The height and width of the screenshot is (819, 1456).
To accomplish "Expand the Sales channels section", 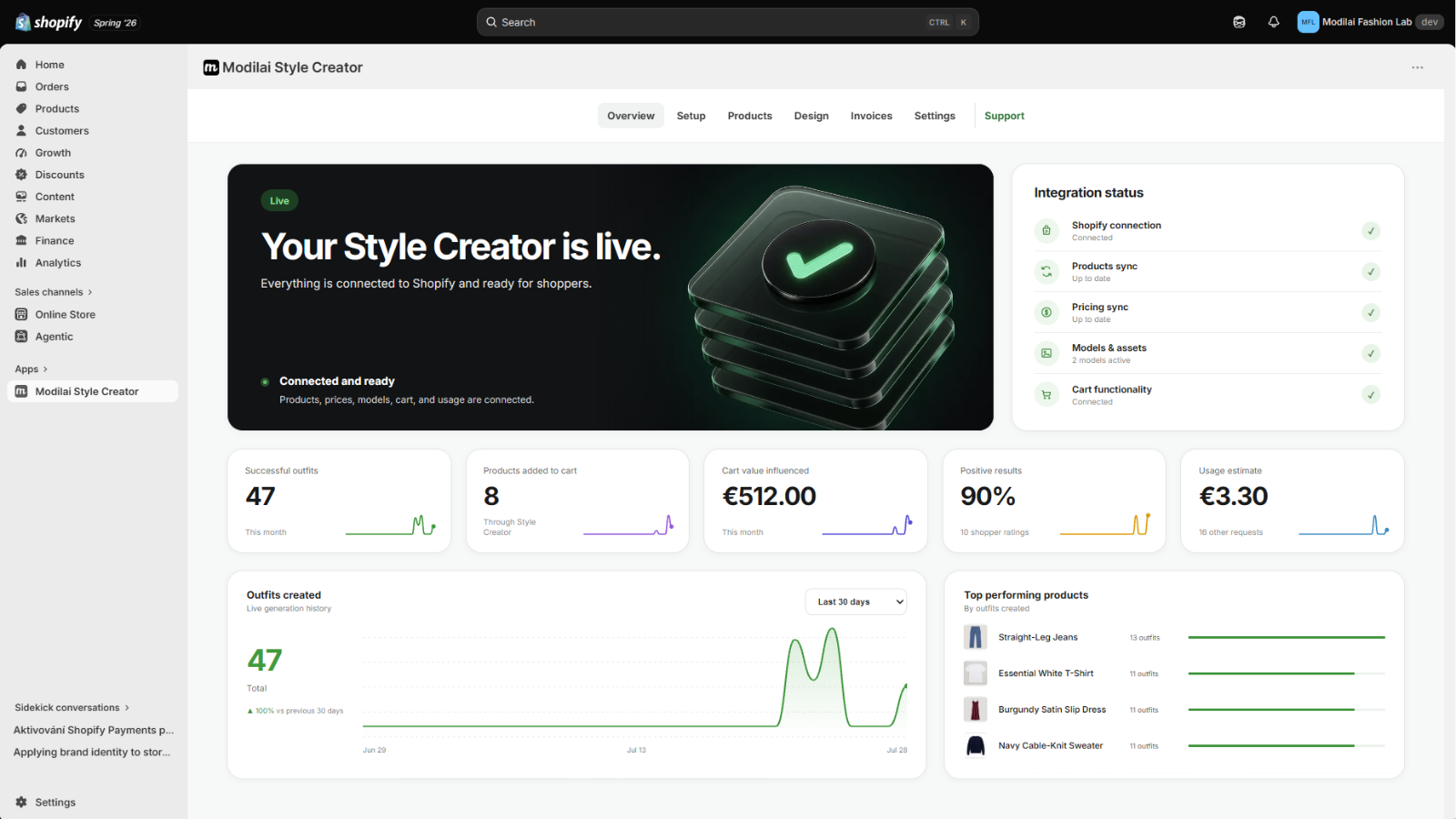I will (54, 292).
